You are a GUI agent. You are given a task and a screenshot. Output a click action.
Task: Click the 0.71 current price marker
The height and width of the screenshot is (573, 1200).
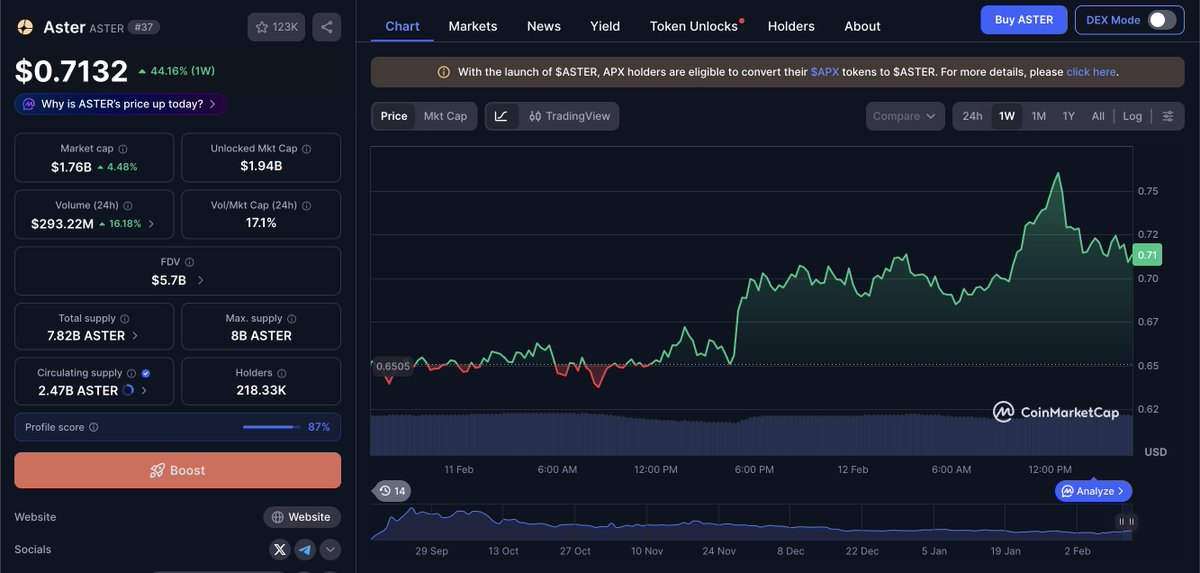click(1148, 255)
